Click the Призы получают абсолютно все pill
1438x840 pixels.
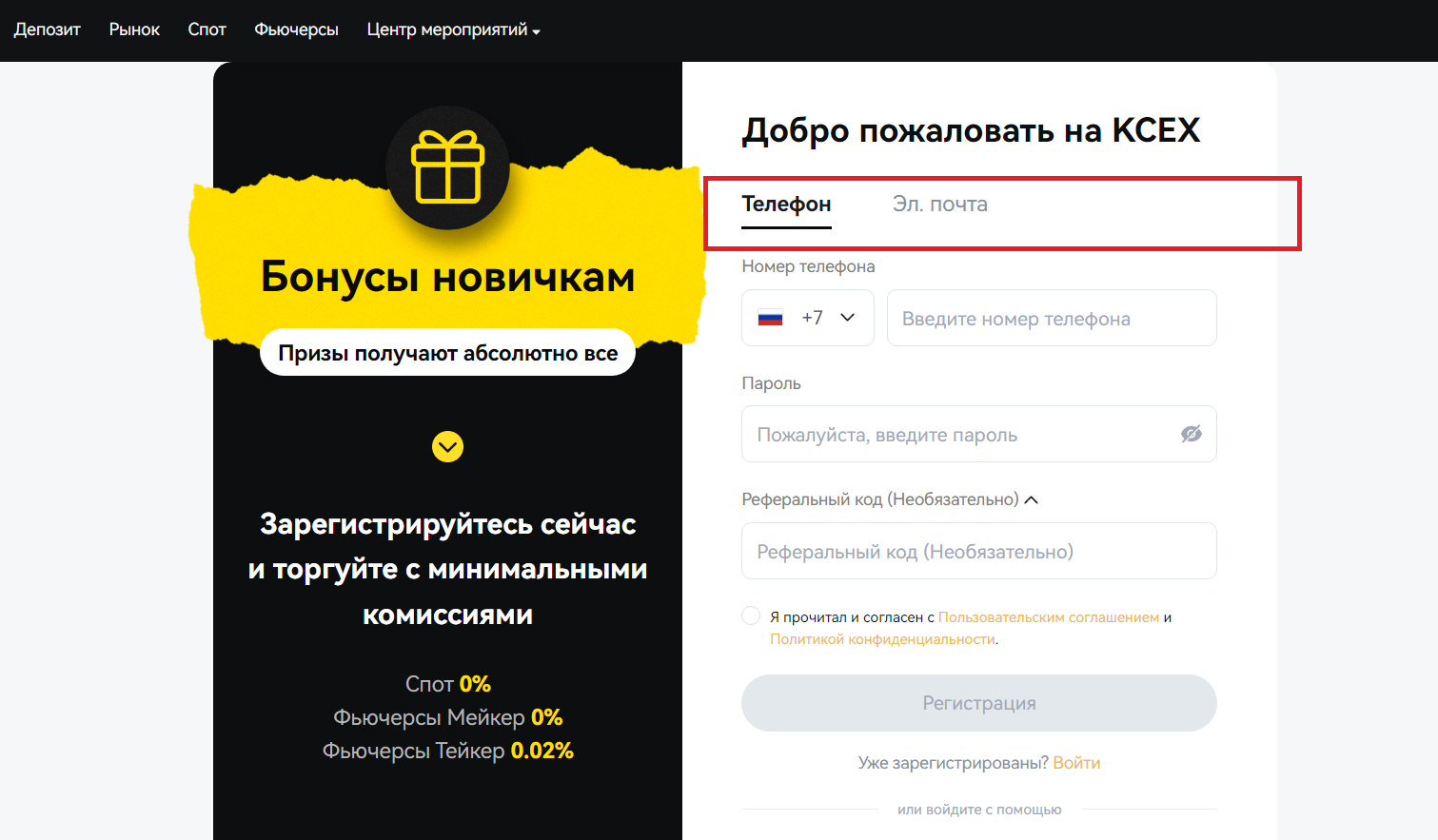click(x=447, y=353)
